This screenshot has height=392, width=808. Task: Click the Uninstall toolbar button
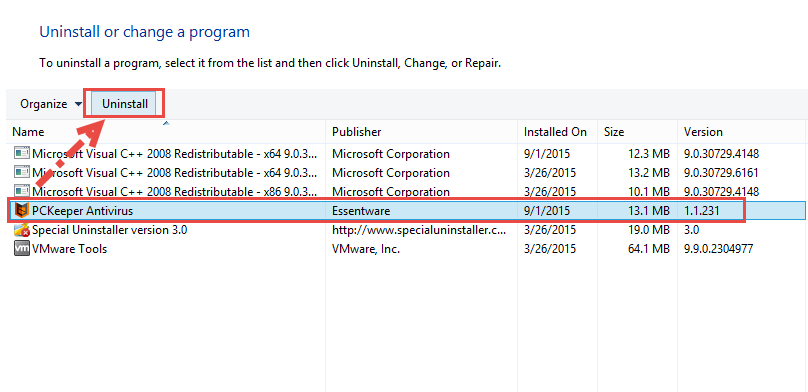click(x=125, y=104)
